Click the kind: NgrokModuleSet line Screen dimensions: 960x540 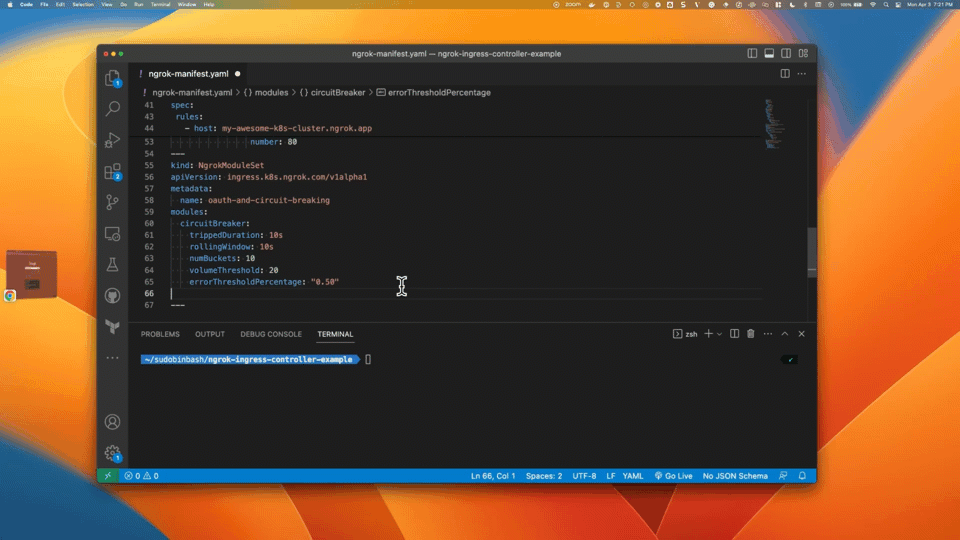point(217,165)
